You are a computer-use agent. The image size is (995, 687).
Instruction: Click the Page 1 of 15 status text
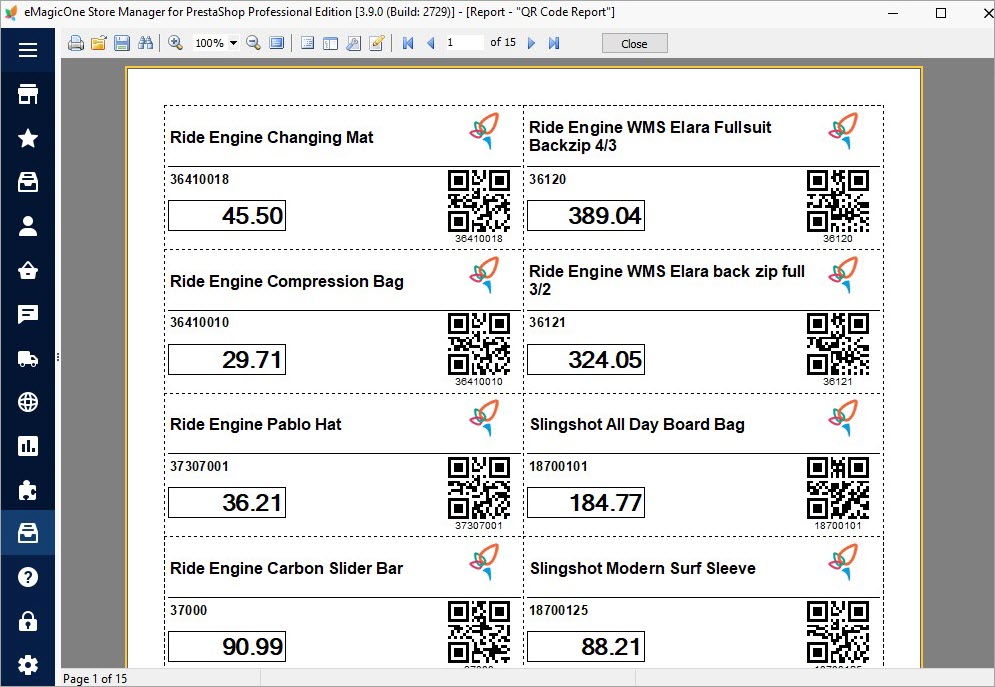pyautogui.click(x=95, y=679)
